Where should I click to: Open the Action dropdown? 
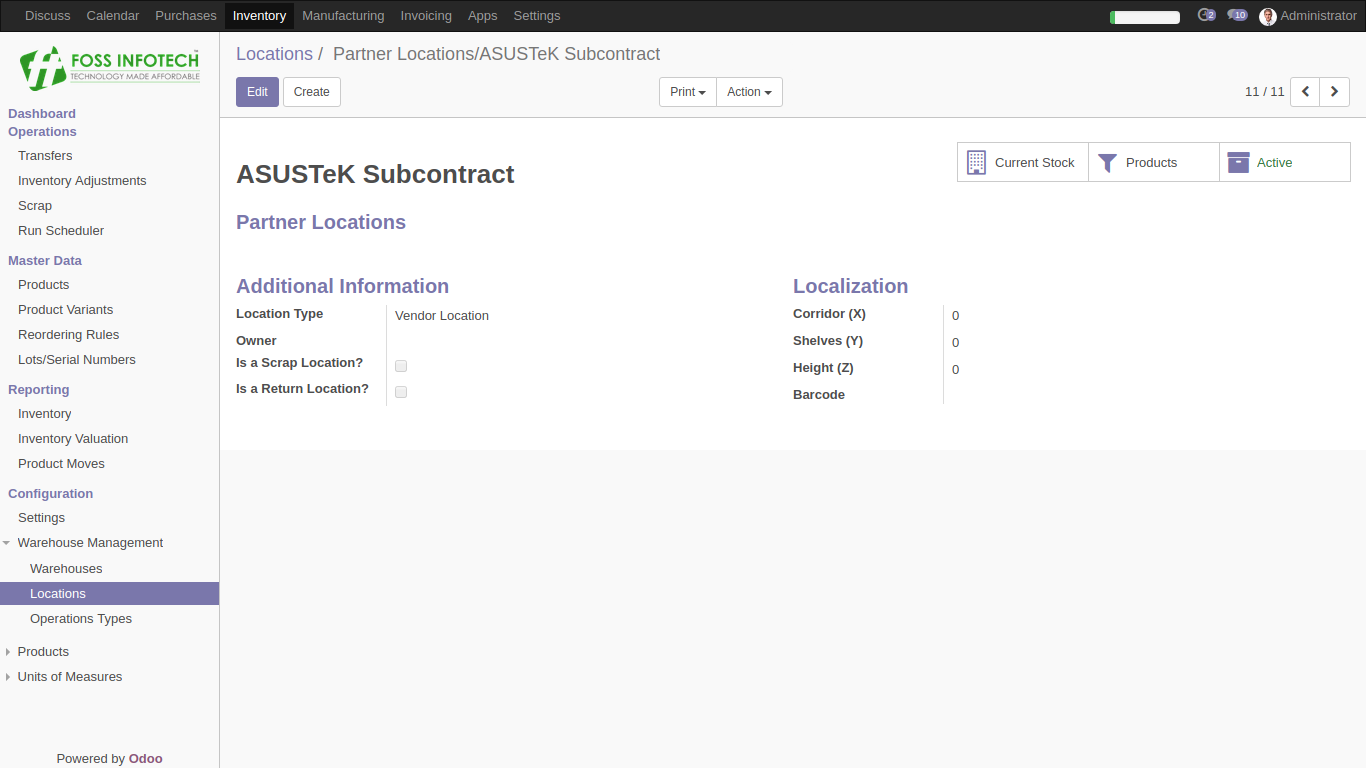[749, 92]
